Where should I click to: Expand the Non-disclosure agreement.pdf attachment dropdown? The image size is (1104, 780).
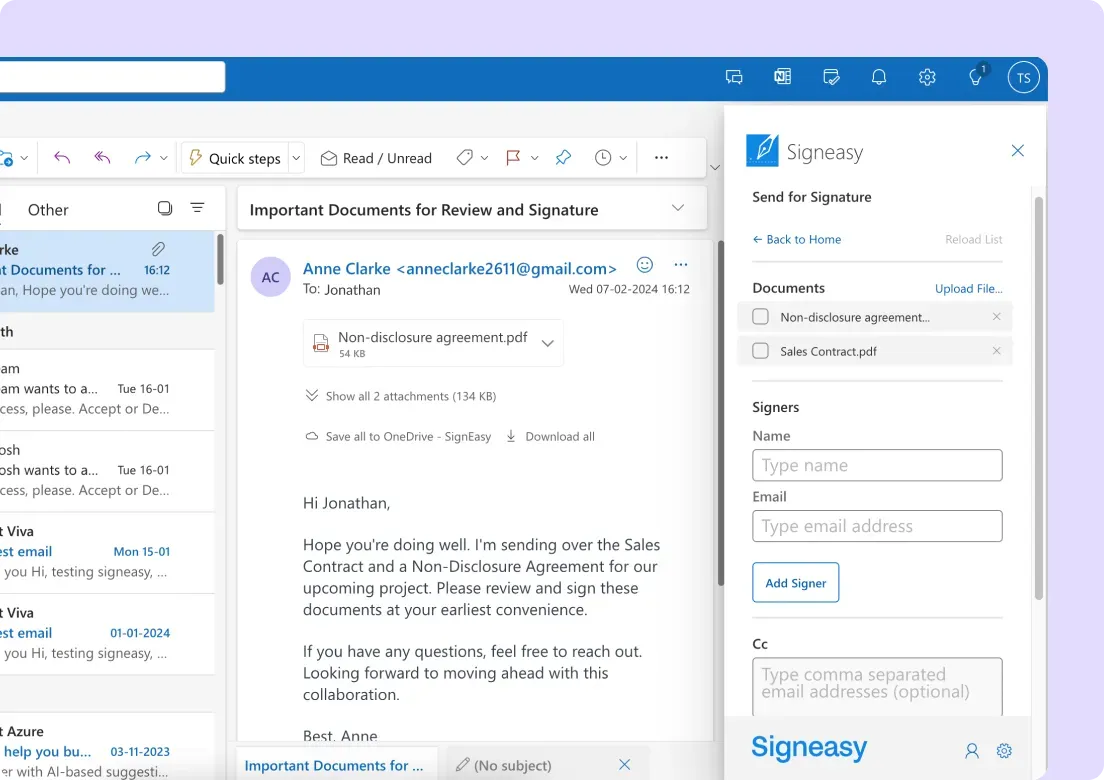pos(547,342)
